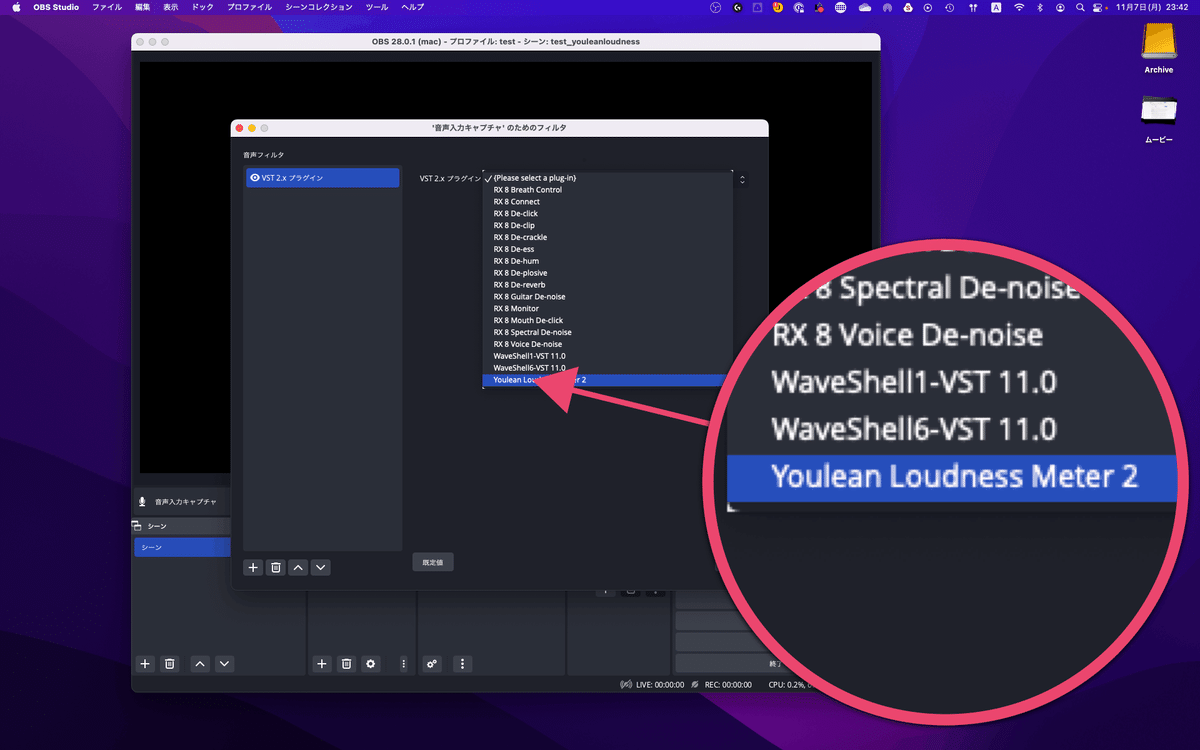
Task: Select VST 2.x プラグイン in filter list
Action: (323, 178)
